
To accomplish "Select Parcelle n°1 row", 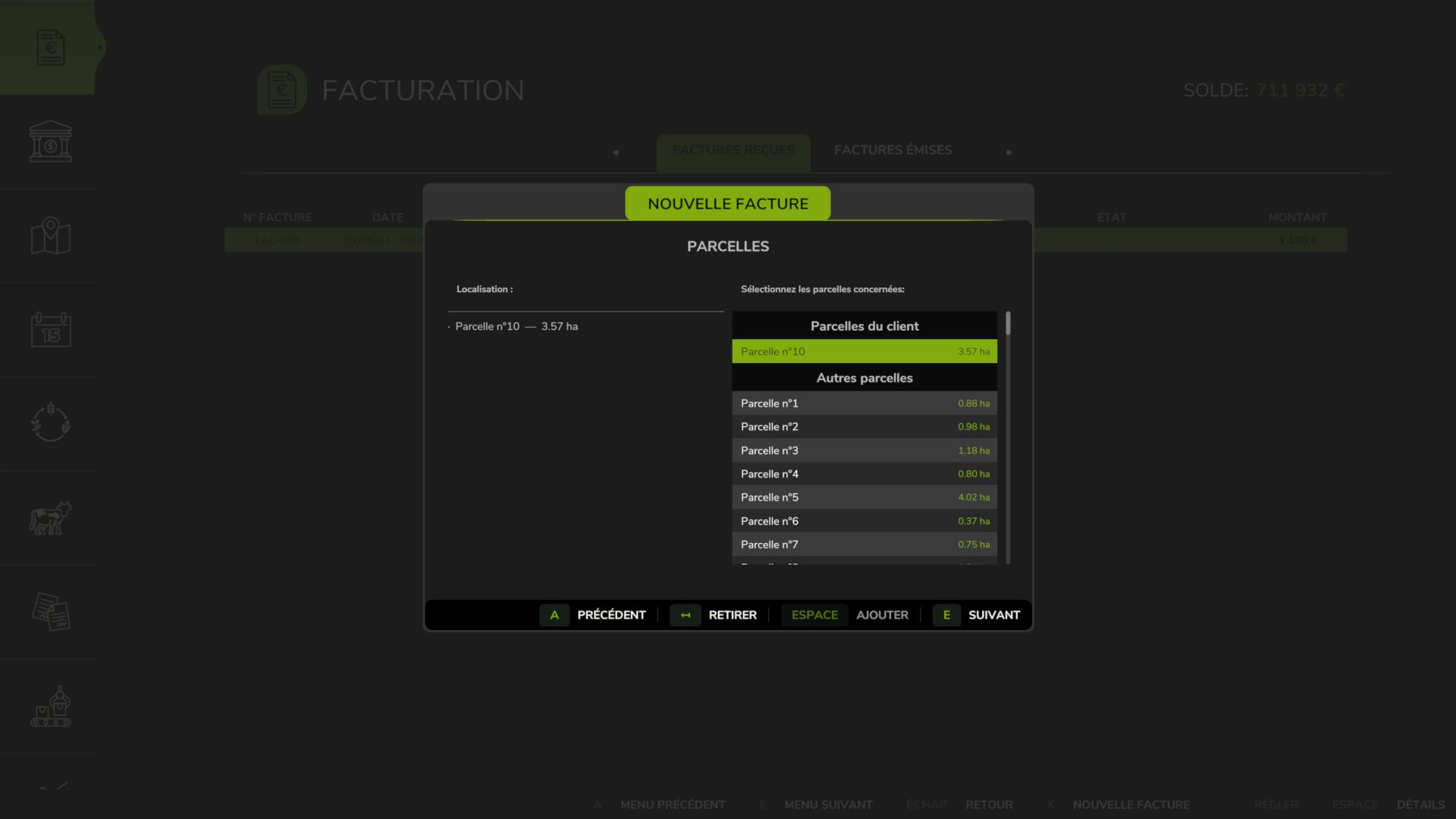I will [x=864, y=403].
